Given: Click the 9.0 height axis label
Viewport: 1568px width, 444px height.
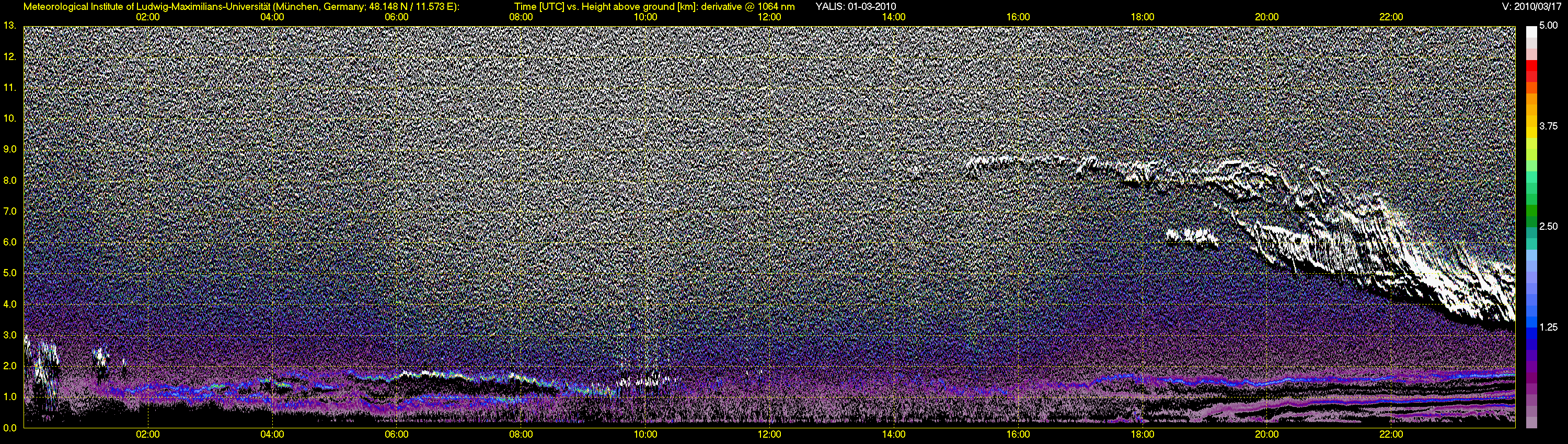Looking at the screenshot, I should tap(10, 149).
